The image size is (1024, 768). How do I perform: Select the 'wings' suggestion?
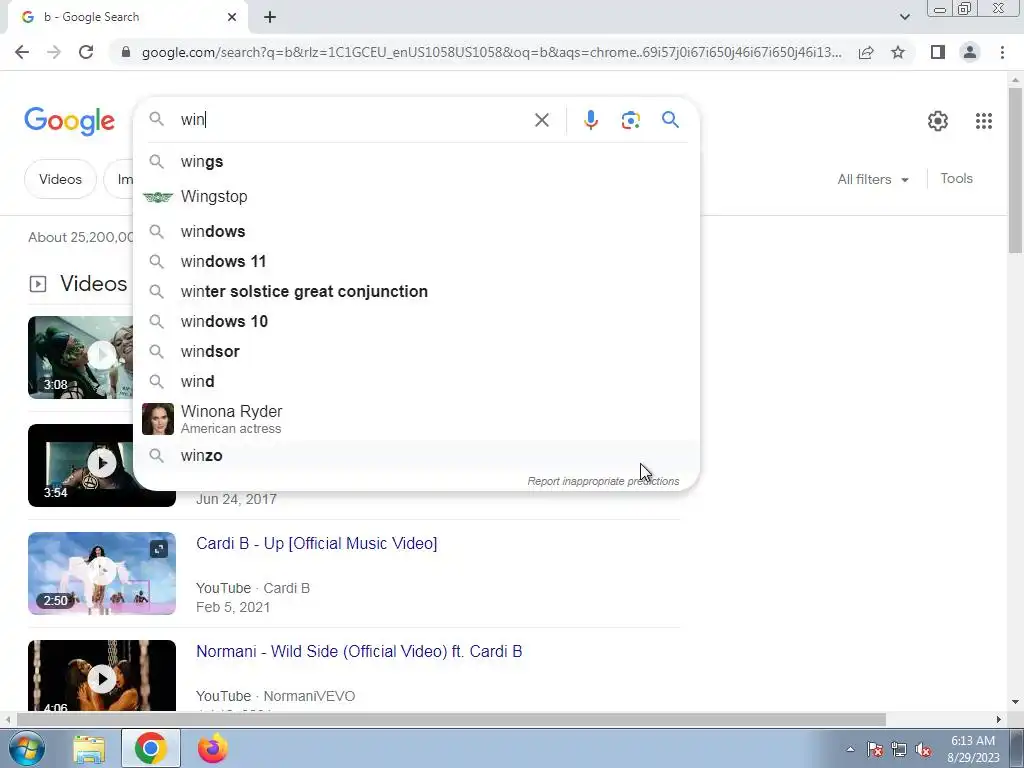pos(416,161)
